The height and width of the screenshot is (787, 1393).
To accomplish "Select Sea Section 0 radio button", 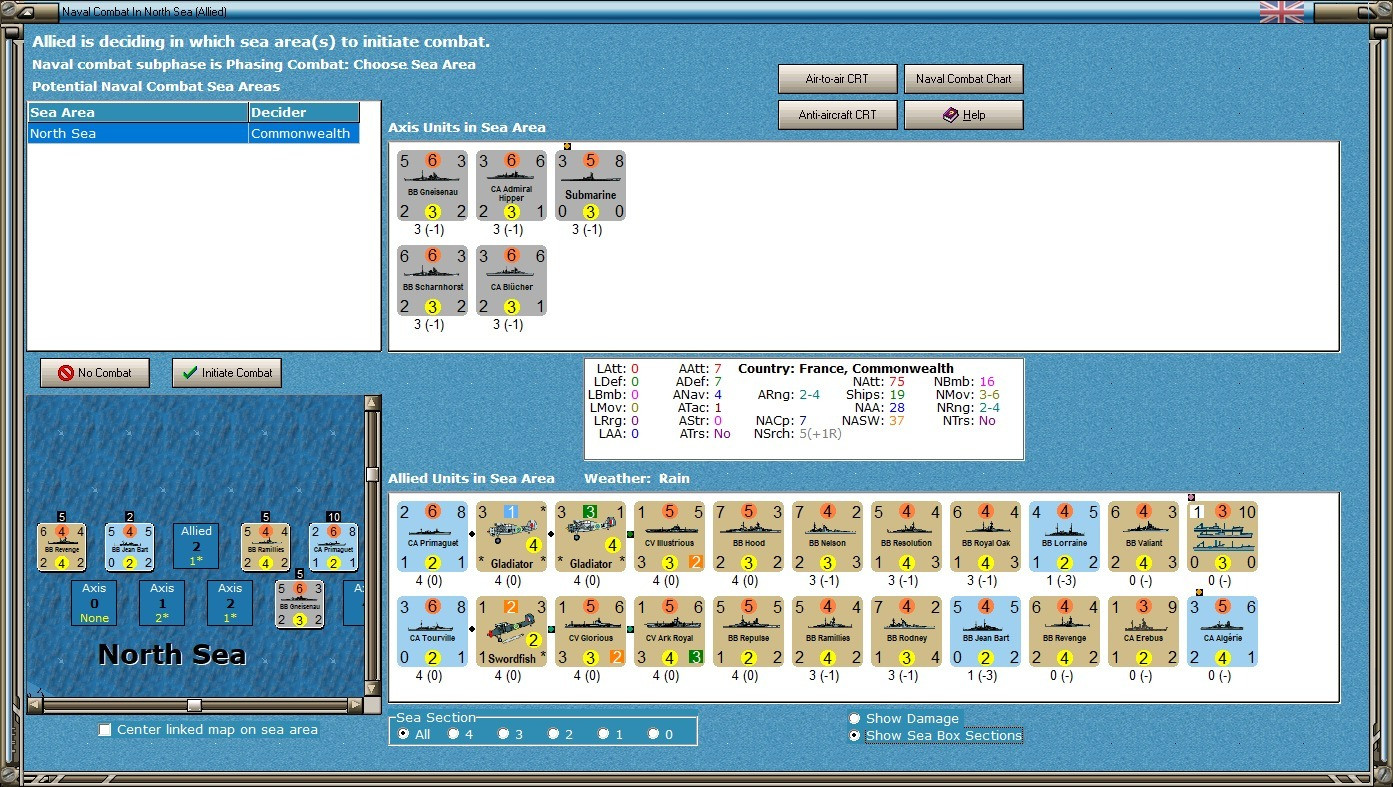I will 654,734.
